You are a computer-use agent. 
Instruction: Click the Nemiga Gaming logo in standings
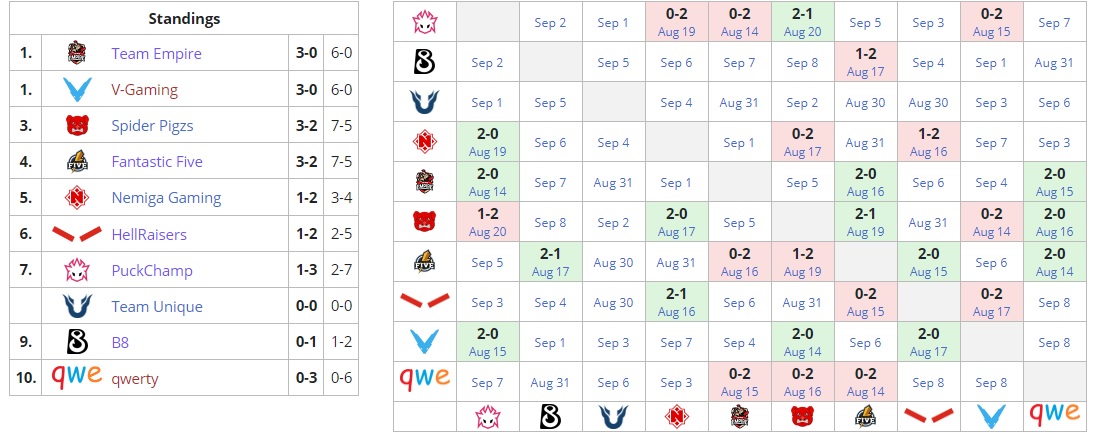tap(76, 198)
